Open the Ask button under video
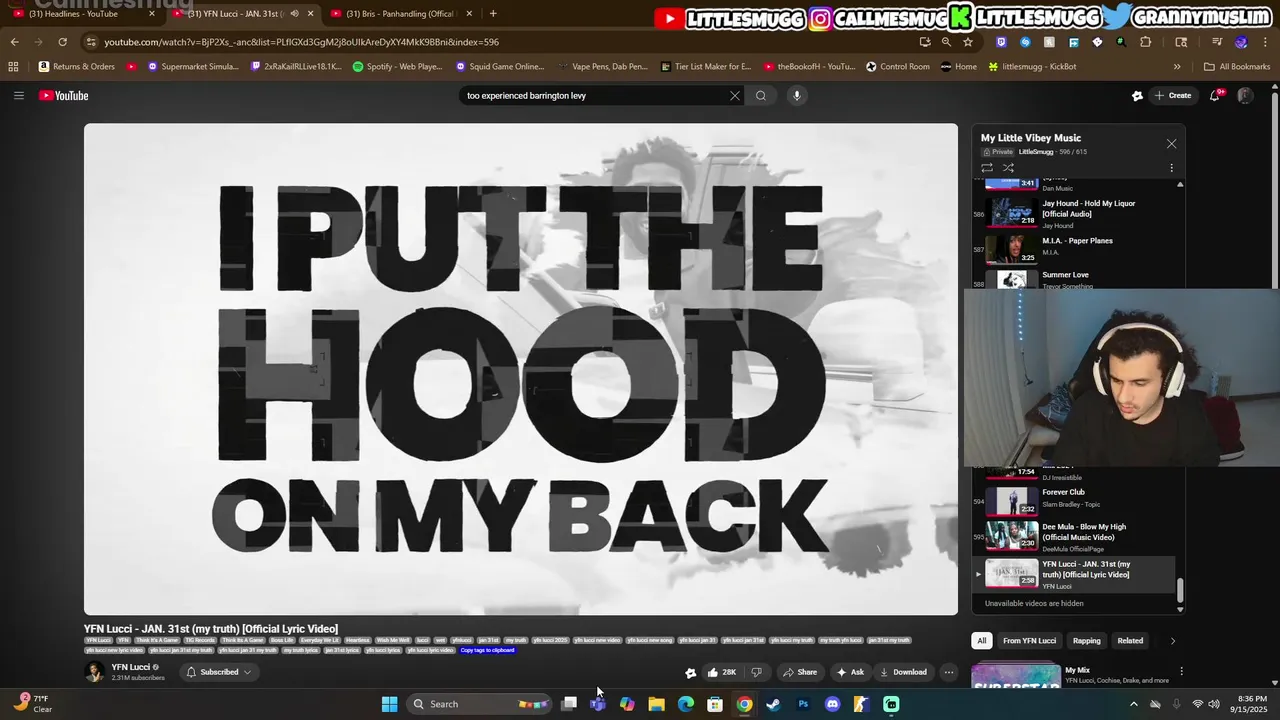 tap(850, 672)
